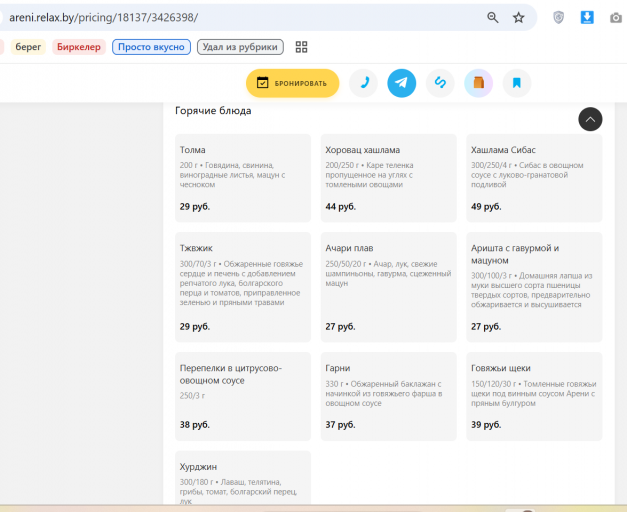Click the orange bag delivery icon
The height and width of the screenshot is (512, 627).
coord(478,83)
